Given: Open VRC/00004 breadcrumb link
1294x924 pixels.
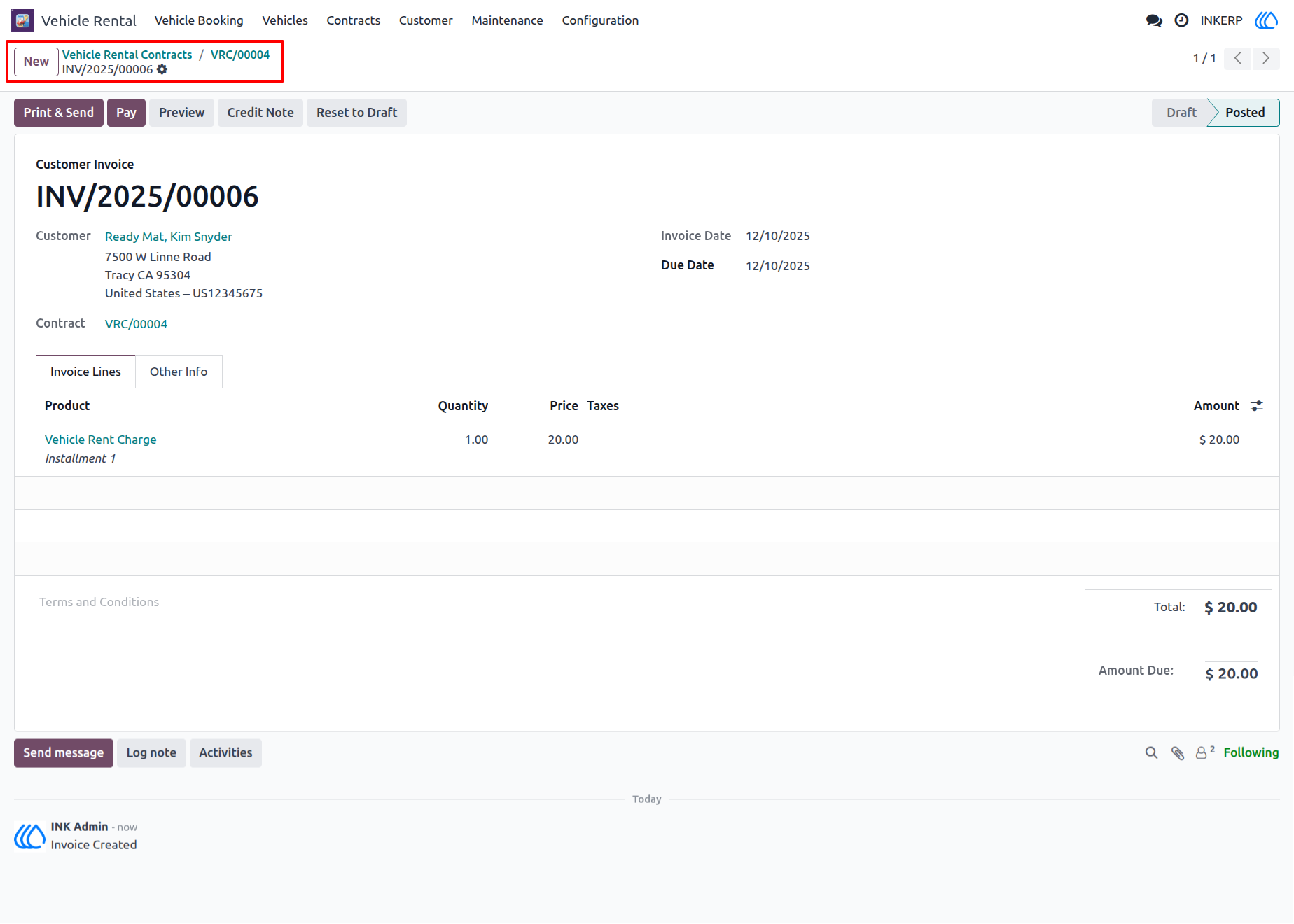Looking at the screenshot, I should [240, 55].
